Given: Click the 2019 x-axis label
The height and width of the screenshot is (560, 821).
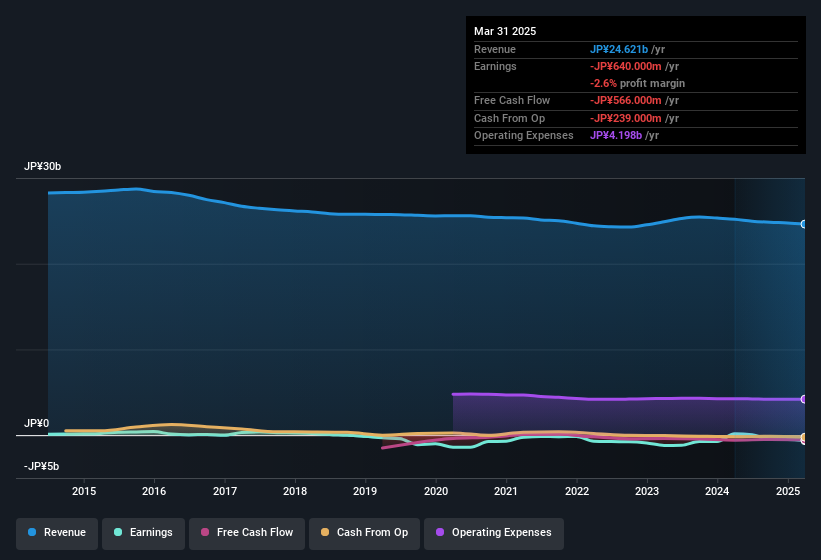Looking at the screenshot, I should tap(365, 491).
